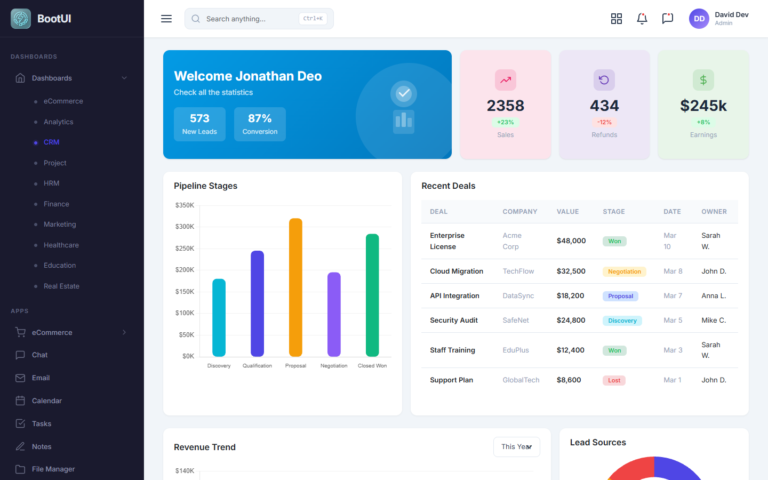Image resolution: width=768 pixels, height=480 pixels.
Task: Open the eCommerce dashboard
Action: pyautogui.click(x=63, y=101)
